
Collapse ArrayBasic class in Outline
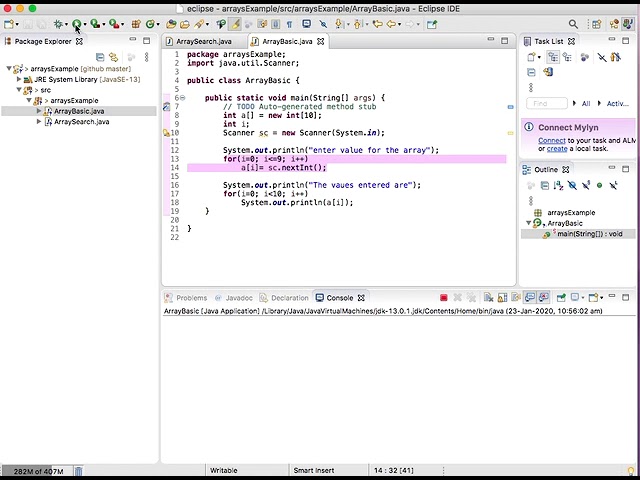pos(529,223)
